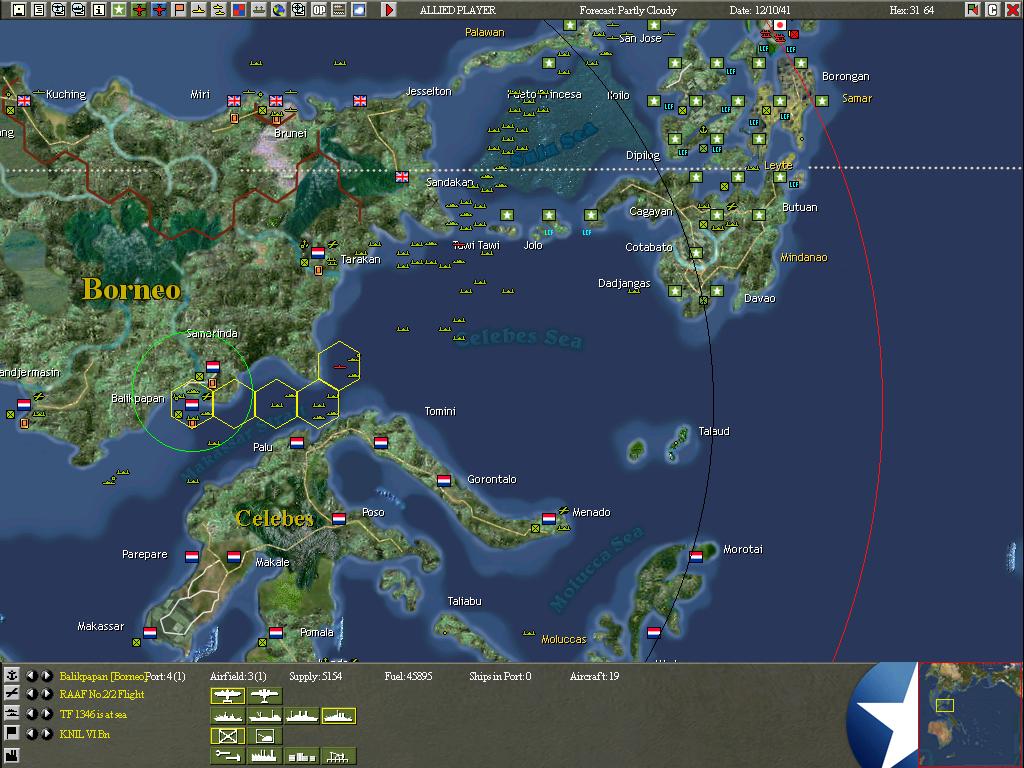
Task: Click the Dutch flag at Balikpapan
Action: coord(191,405)
